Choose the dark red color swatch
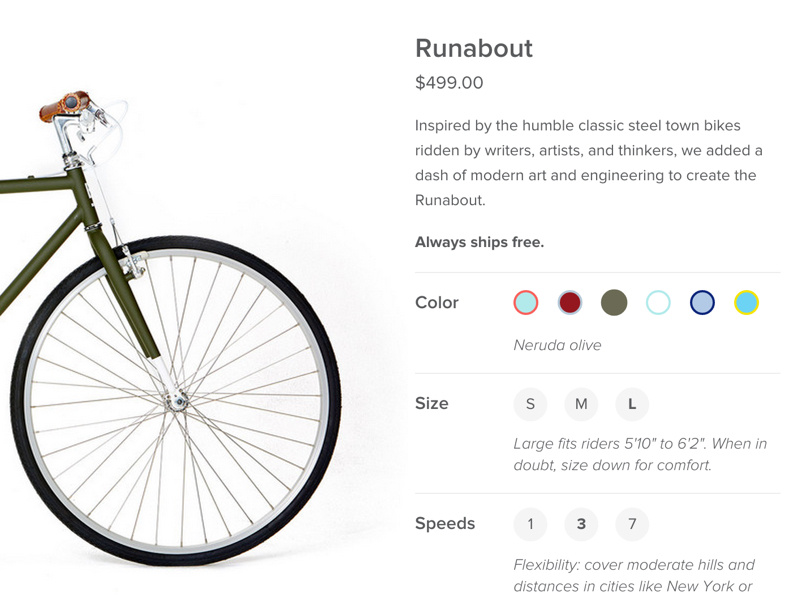 click(568, 302)
